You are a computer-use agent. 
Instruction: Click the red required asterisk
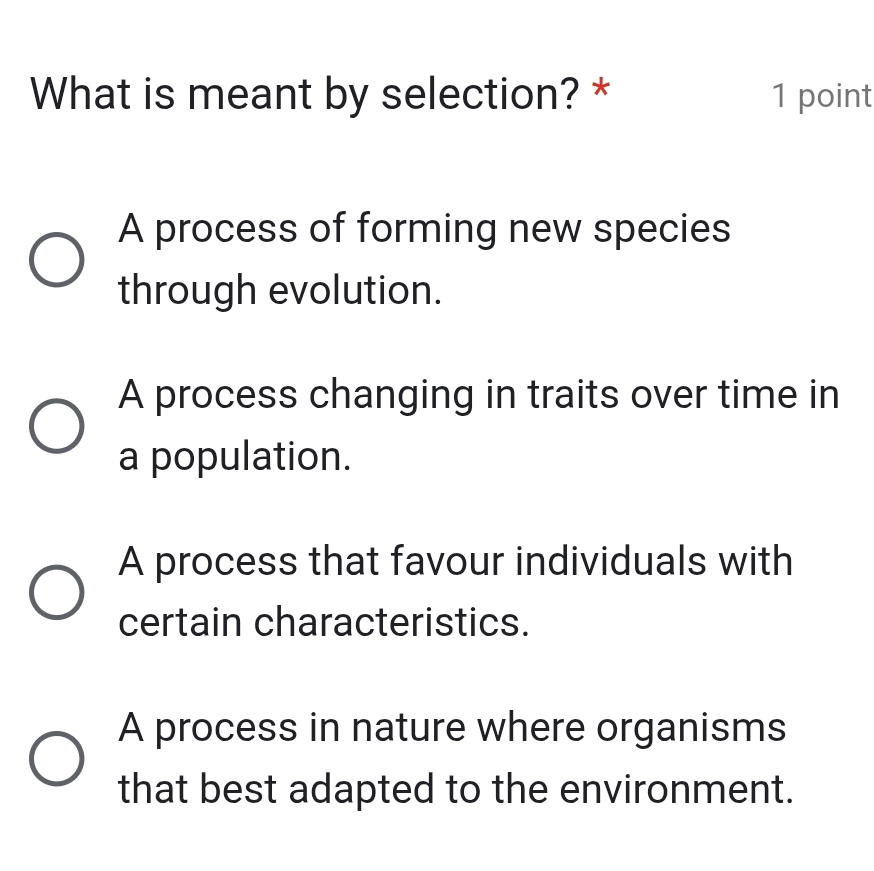(x=601, y=92)
